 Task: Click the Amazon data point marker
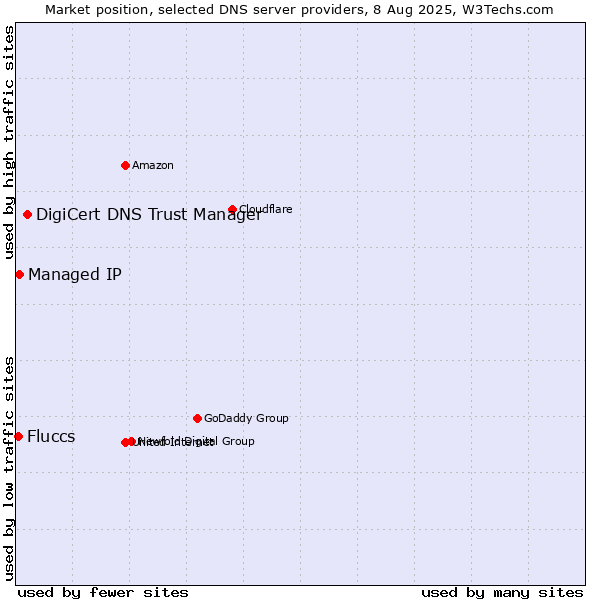(x=125, y=166)
